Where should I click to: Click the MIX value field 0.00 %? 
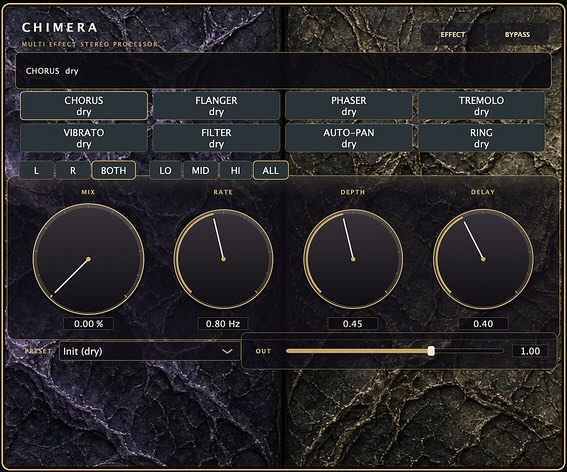[88, 323]
